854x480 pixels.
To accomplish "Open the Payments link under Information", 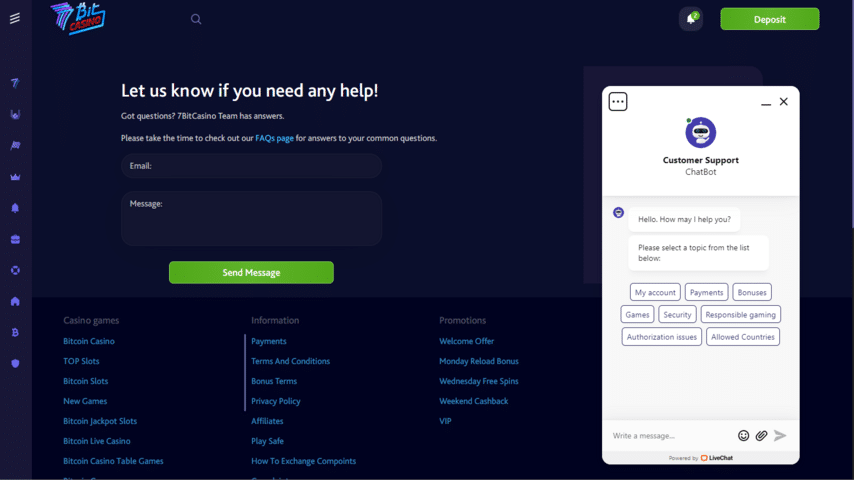I will (x=269, y=342).
